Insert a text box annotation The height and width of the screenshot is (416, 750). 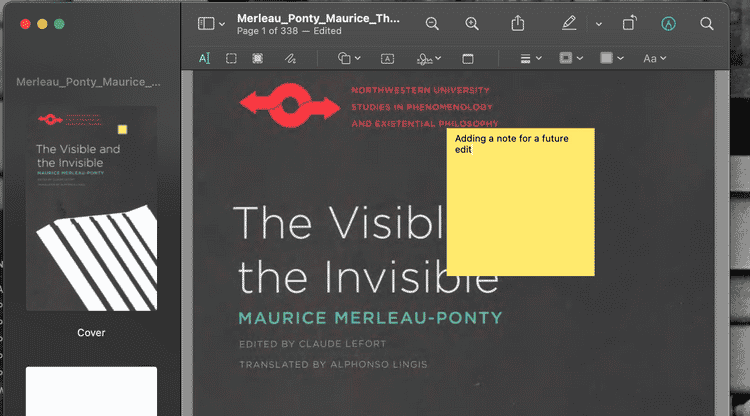click(x=387, y=59)
